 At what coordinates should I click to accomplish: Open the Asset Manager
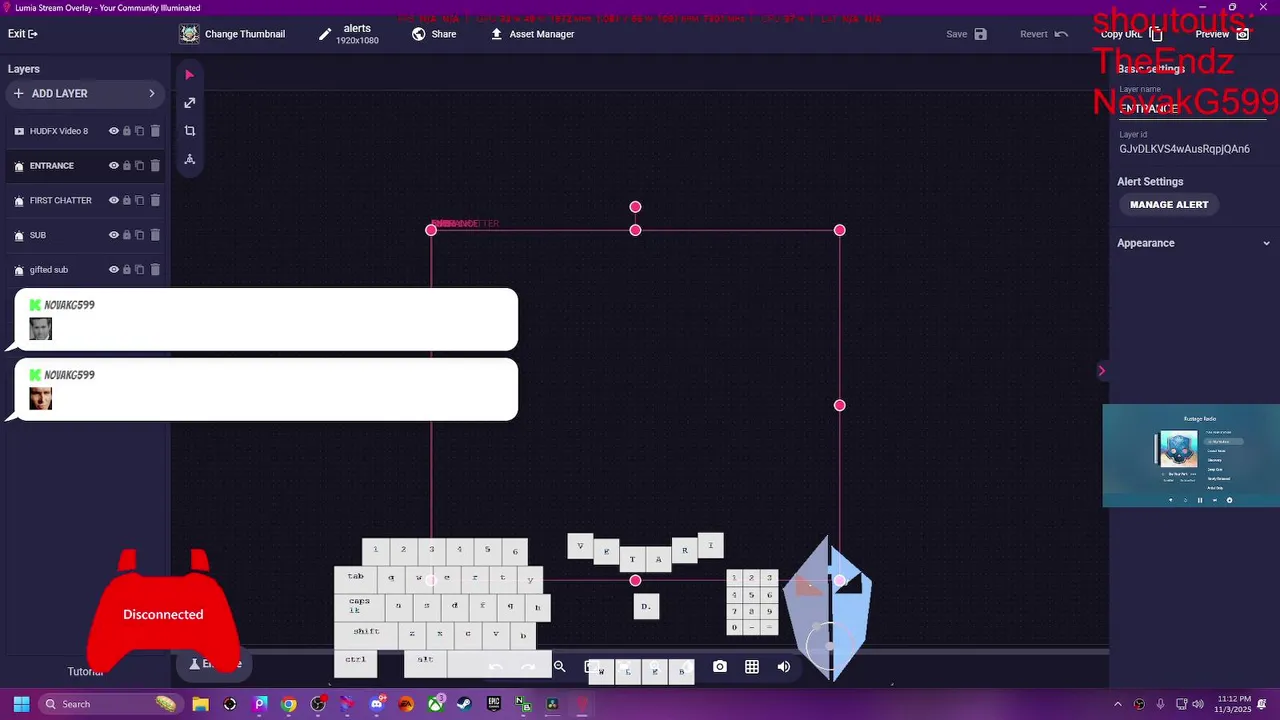coord(532,34)
